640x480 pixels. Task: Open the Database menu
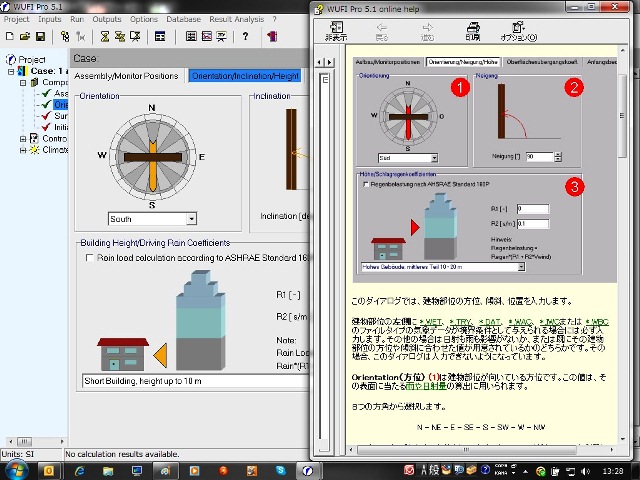pyautogui.click(x=183, y=19)
